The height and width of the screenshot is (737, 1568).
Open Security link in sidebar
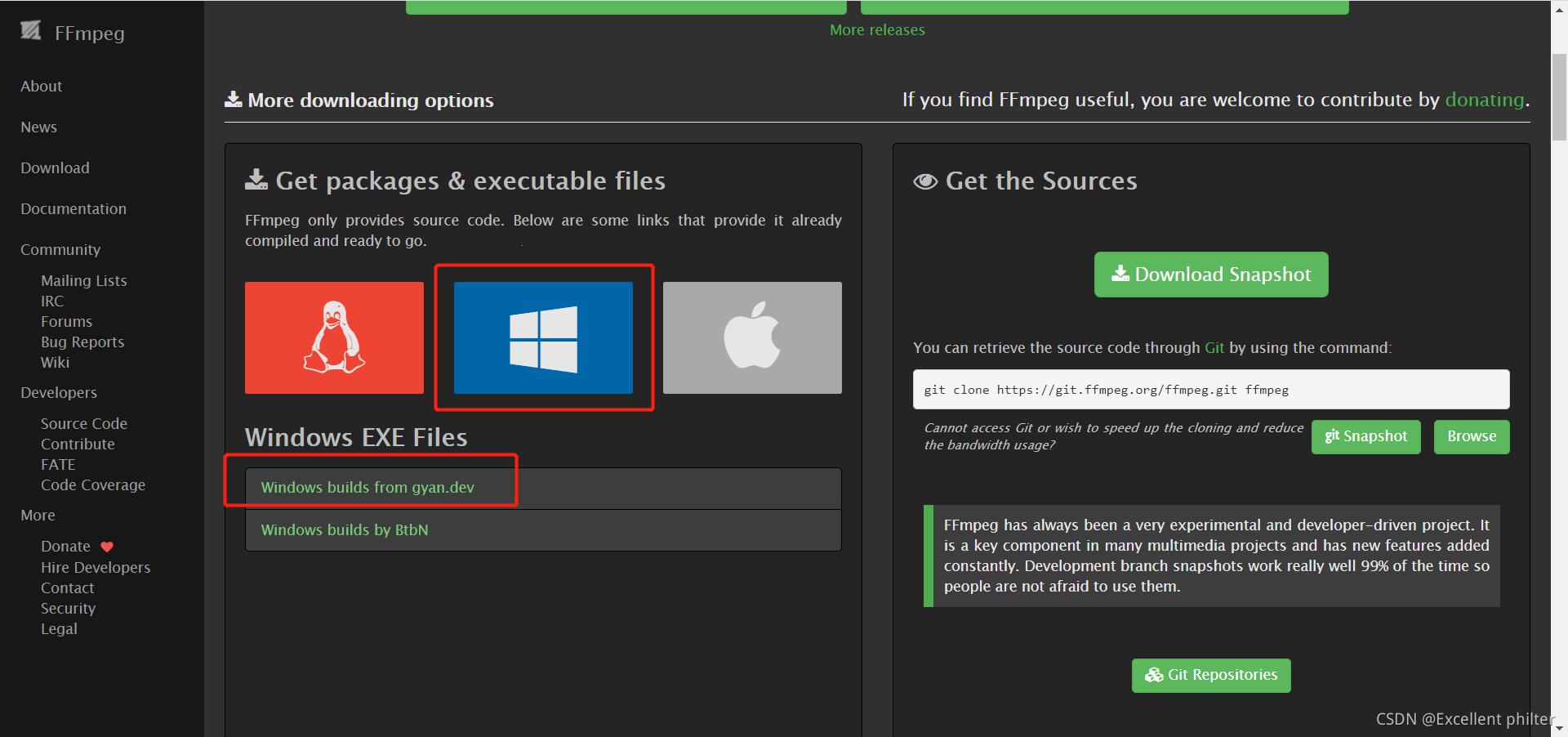[x=68, y=608]
